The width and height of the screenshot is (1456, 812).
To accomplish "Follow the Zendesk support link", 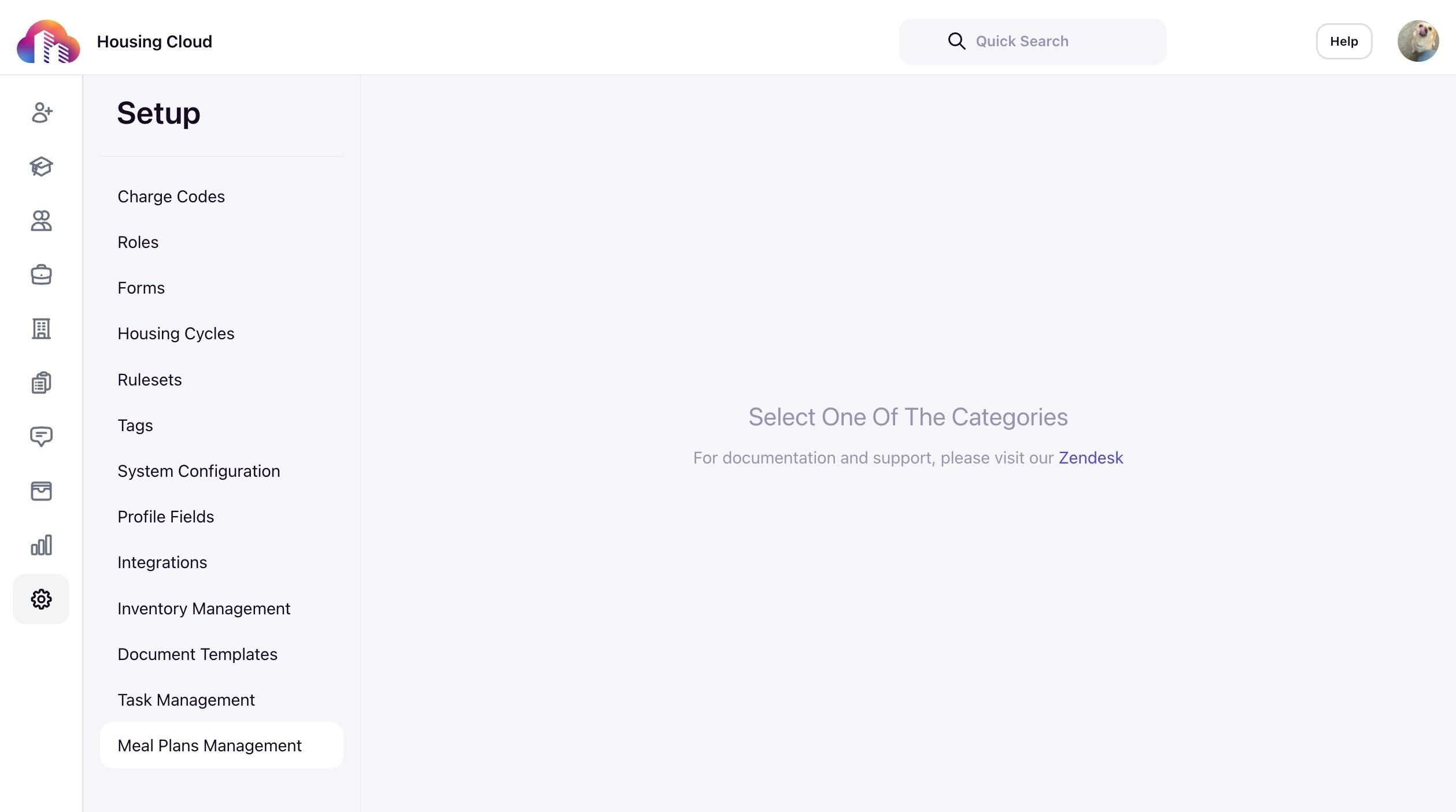I will tap(1091, 458).
